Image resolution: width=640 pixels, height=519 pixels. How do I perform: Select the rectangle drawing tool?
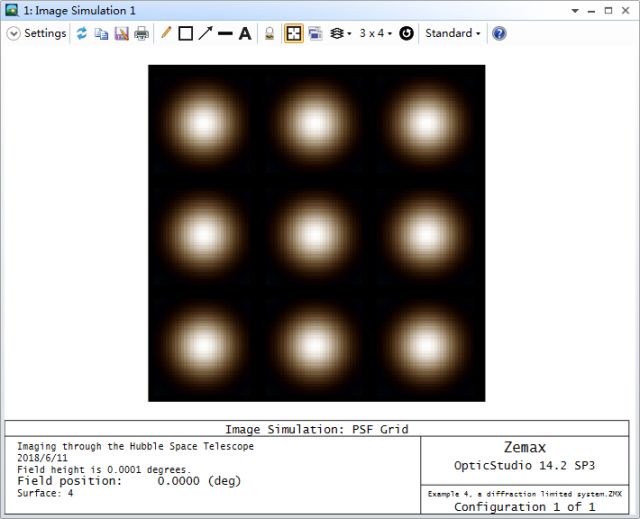[x=185, y=33]
